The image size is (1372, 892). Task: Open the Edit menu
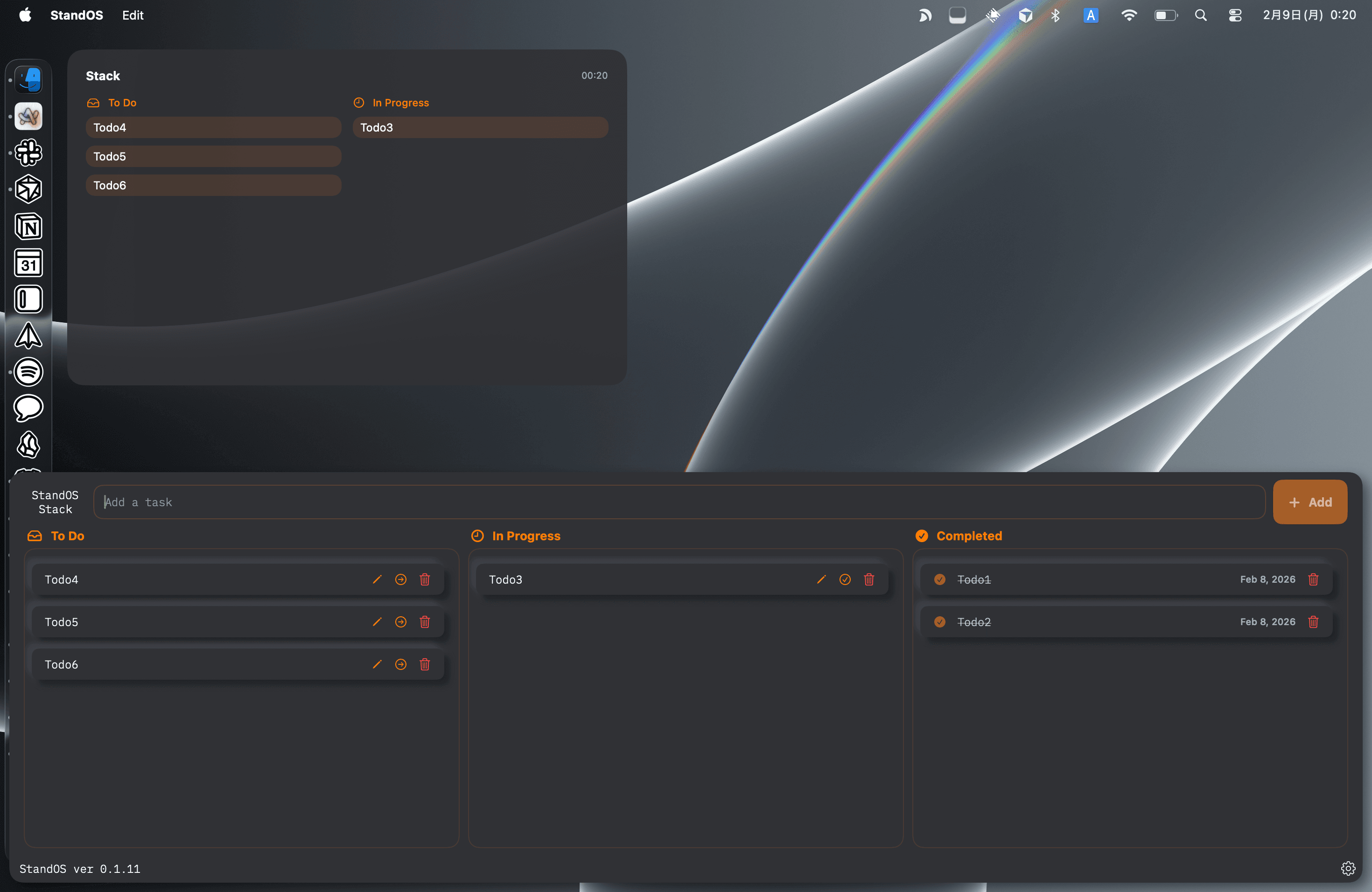tap(132, 15)
